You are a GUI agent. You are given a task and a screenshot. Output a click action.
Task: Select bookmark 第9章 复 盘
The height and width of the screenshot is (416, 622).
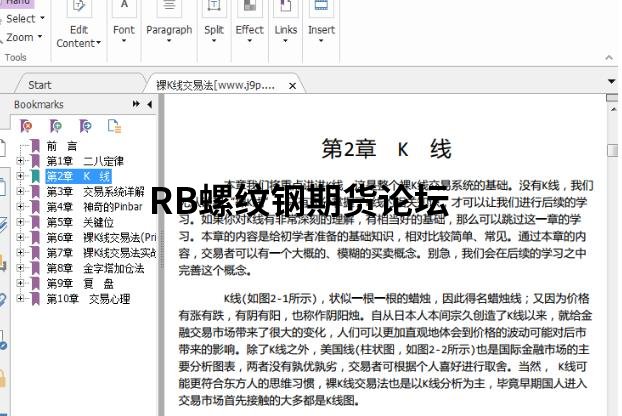click(x=80, y=284)
